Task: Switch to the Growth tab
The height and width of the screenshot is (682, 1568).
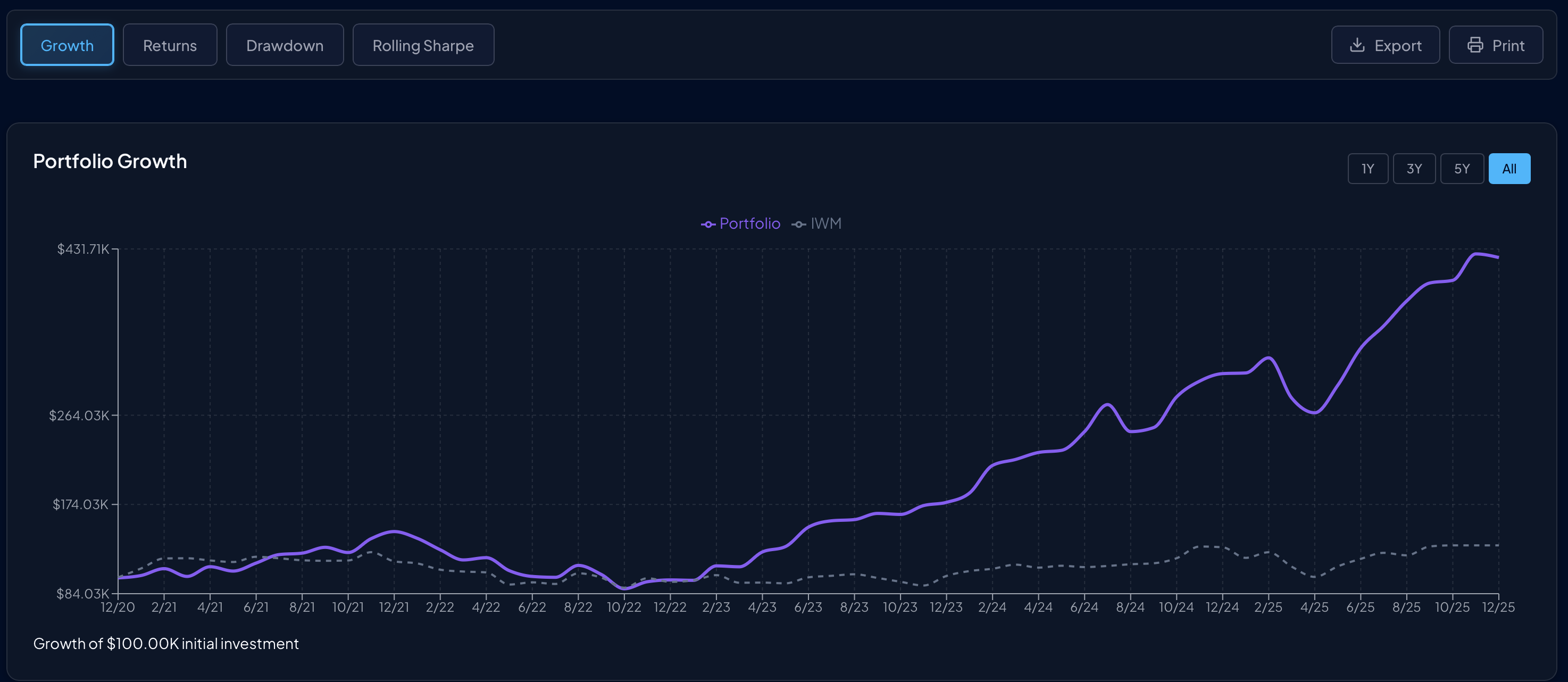Action: [67, 45]
